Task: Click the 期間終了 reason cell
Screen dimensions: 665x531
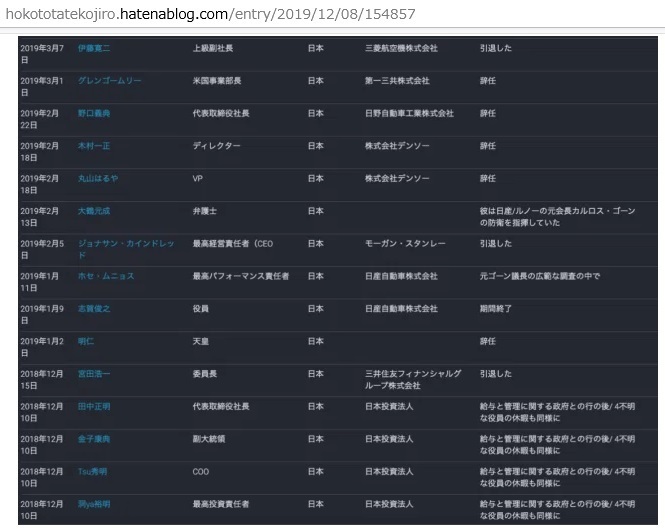Action: (496, 309)
